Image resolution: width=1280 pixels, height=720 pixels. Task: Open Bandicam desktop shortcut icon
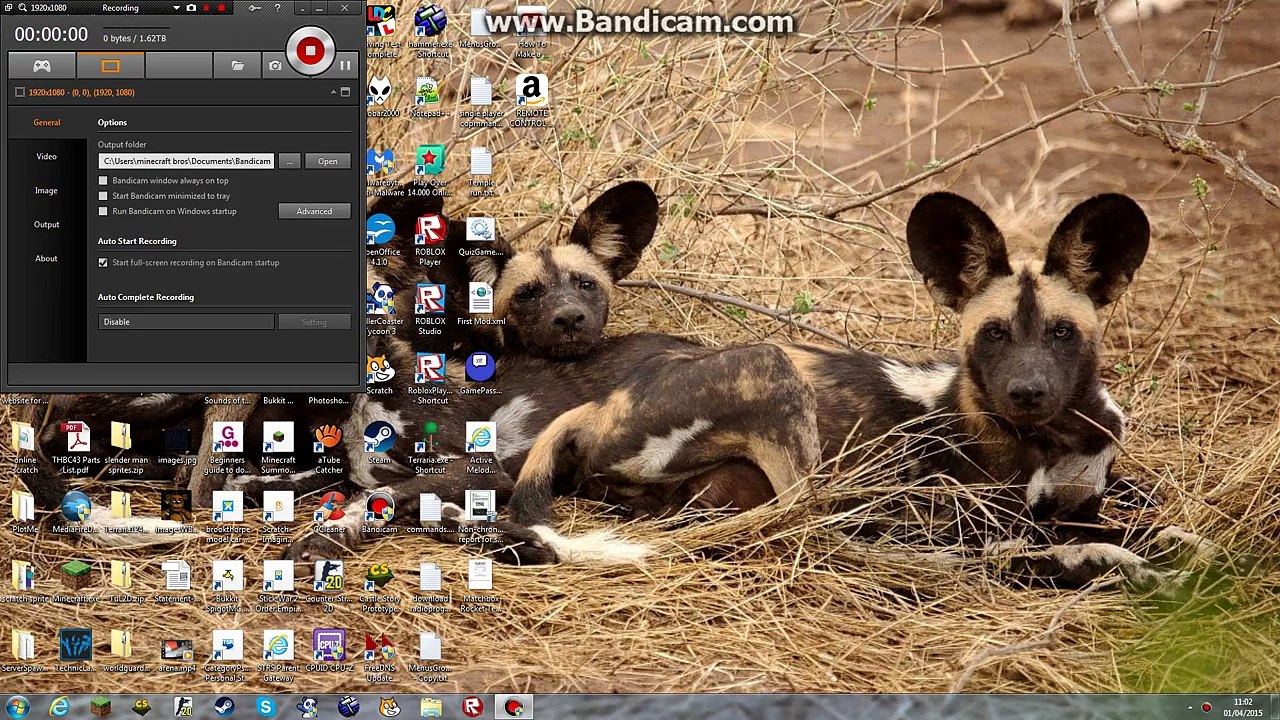379,512
